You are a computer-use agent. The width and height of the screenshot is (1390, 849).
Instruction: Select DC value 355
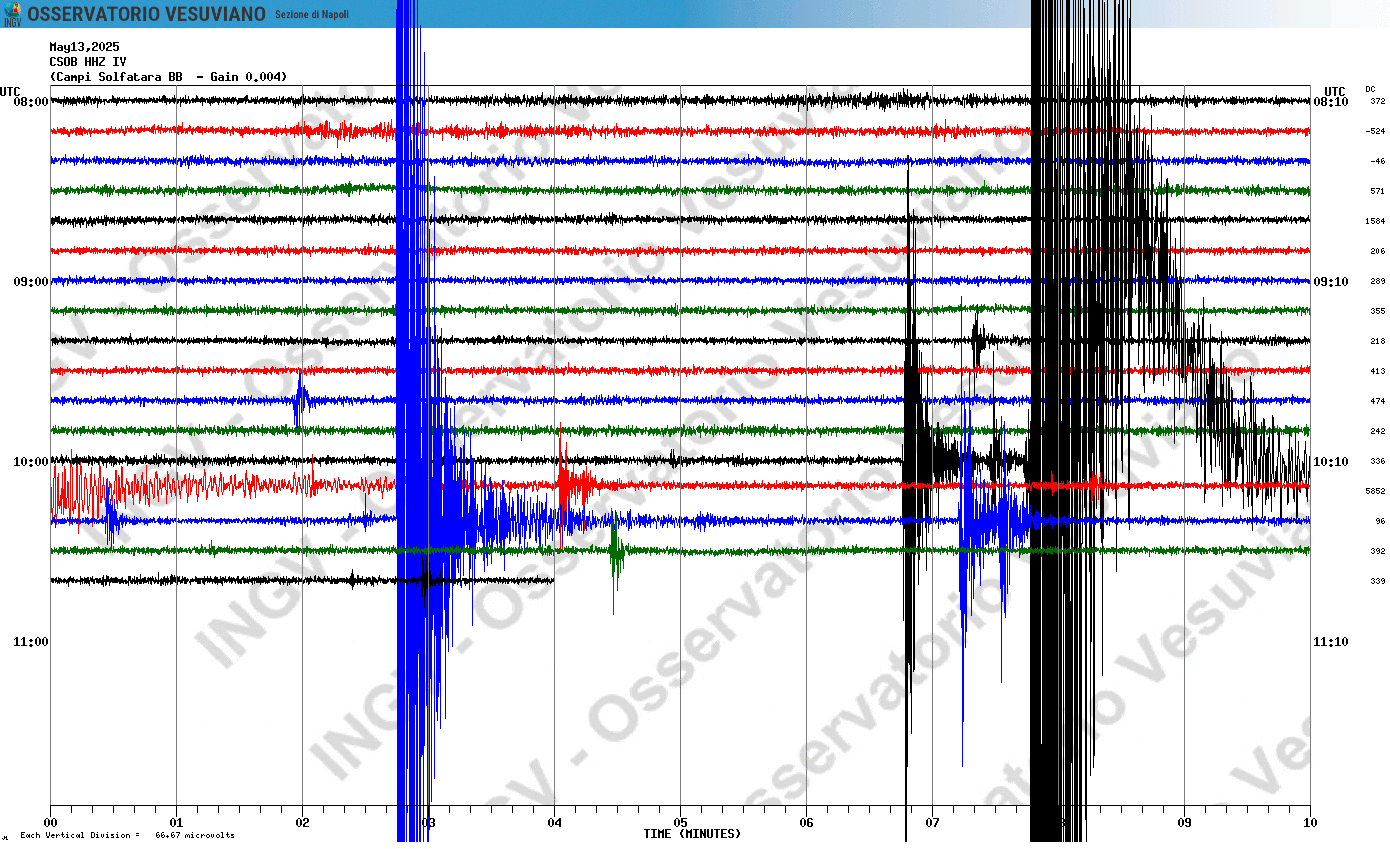pyautogui.click(x=1378, y=311)
